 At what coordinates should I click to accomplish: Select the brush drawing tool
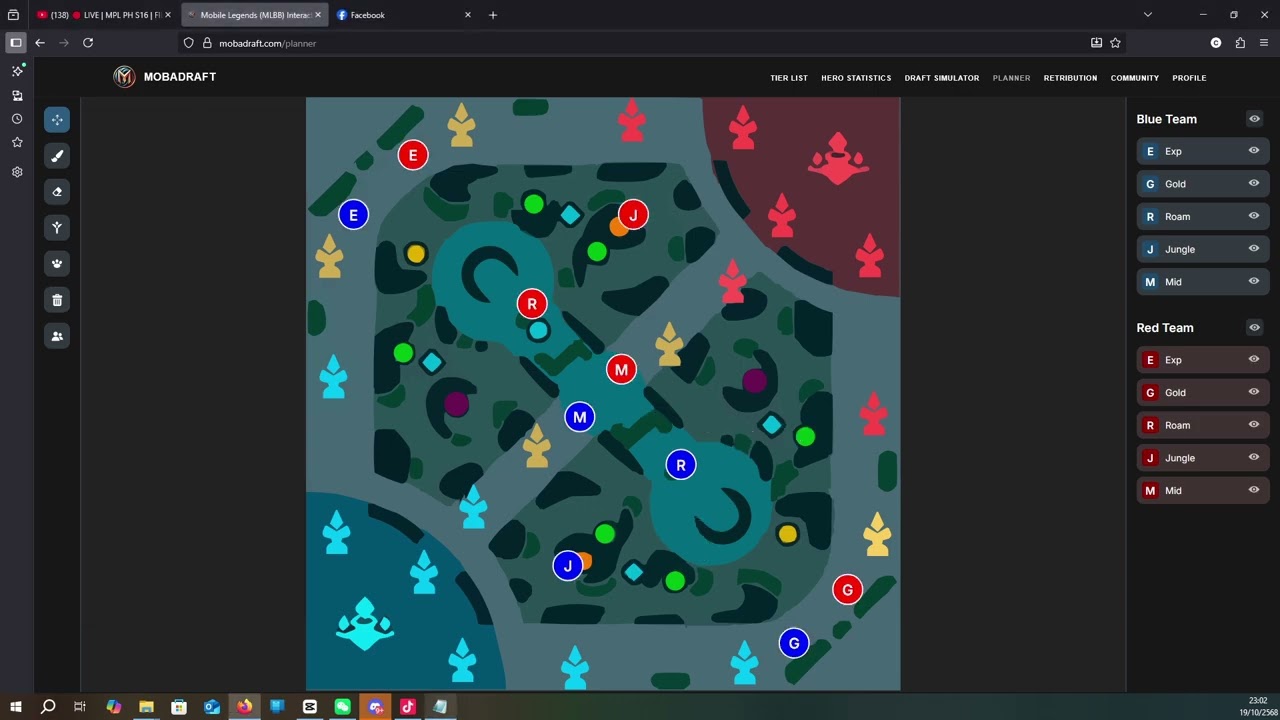(x=57, y=156)
